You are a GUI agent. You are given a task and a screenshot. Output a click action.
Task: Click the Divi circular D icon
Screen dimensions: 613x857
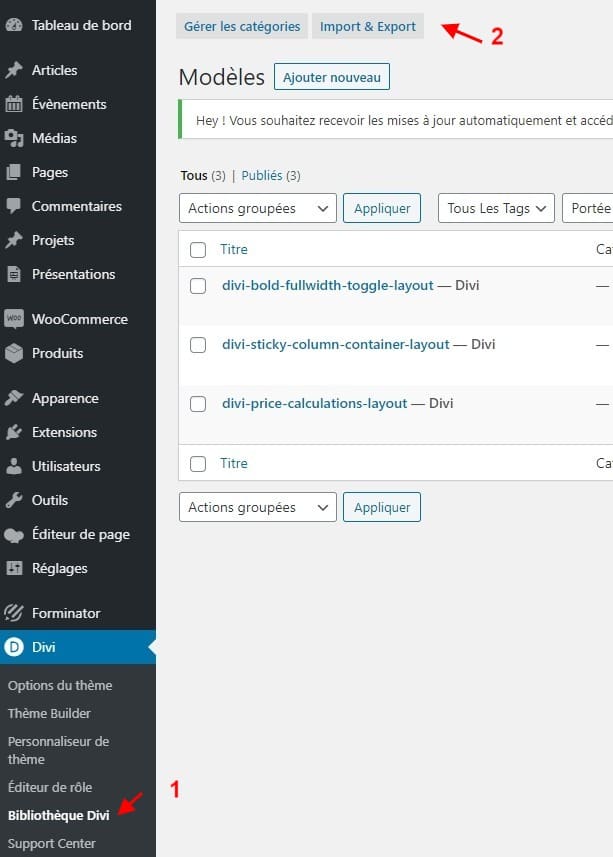click(x=14, y=647)
